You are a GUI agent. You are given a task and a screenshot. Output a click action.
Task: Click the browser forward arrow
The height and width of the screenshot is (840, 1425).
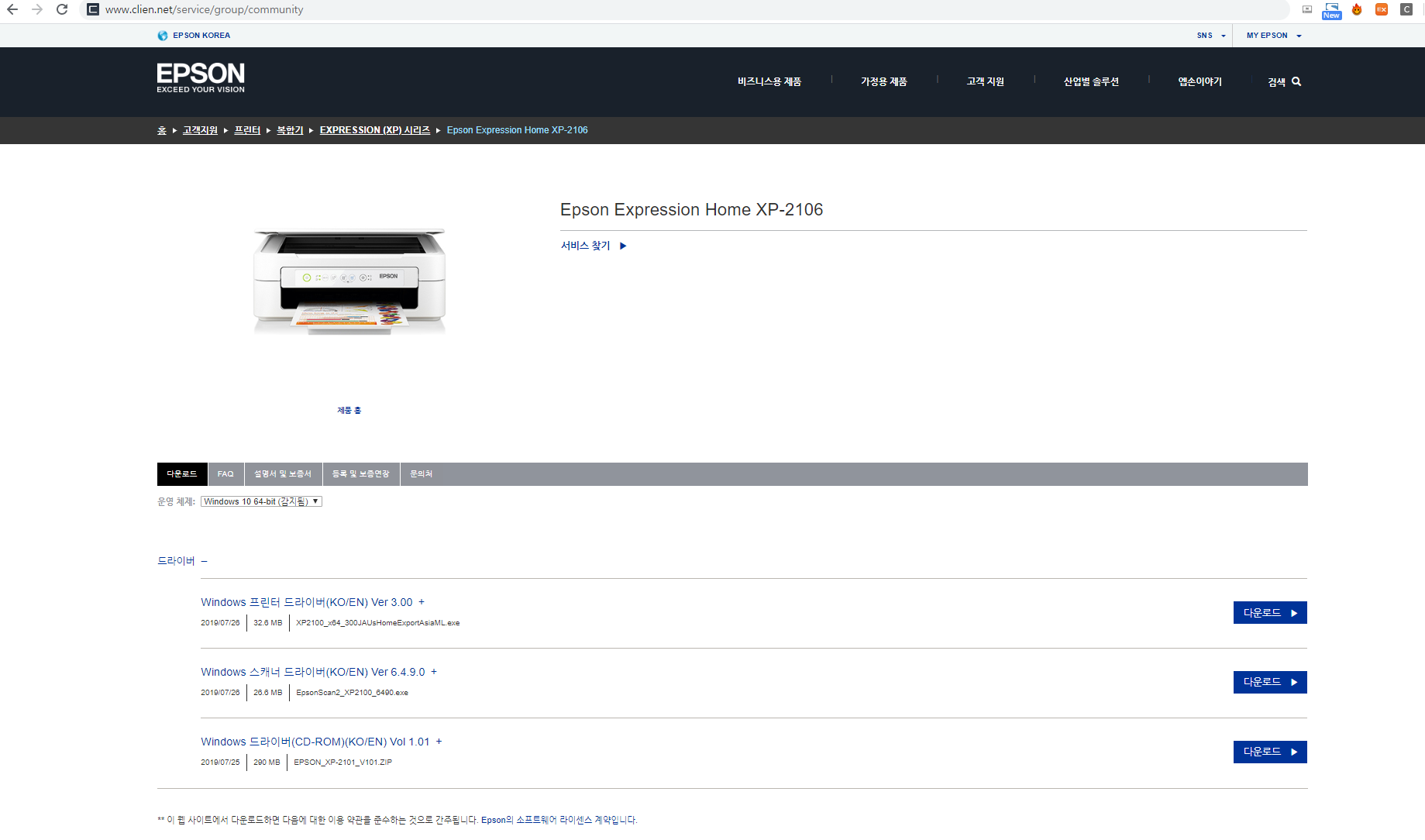[37, 9]
